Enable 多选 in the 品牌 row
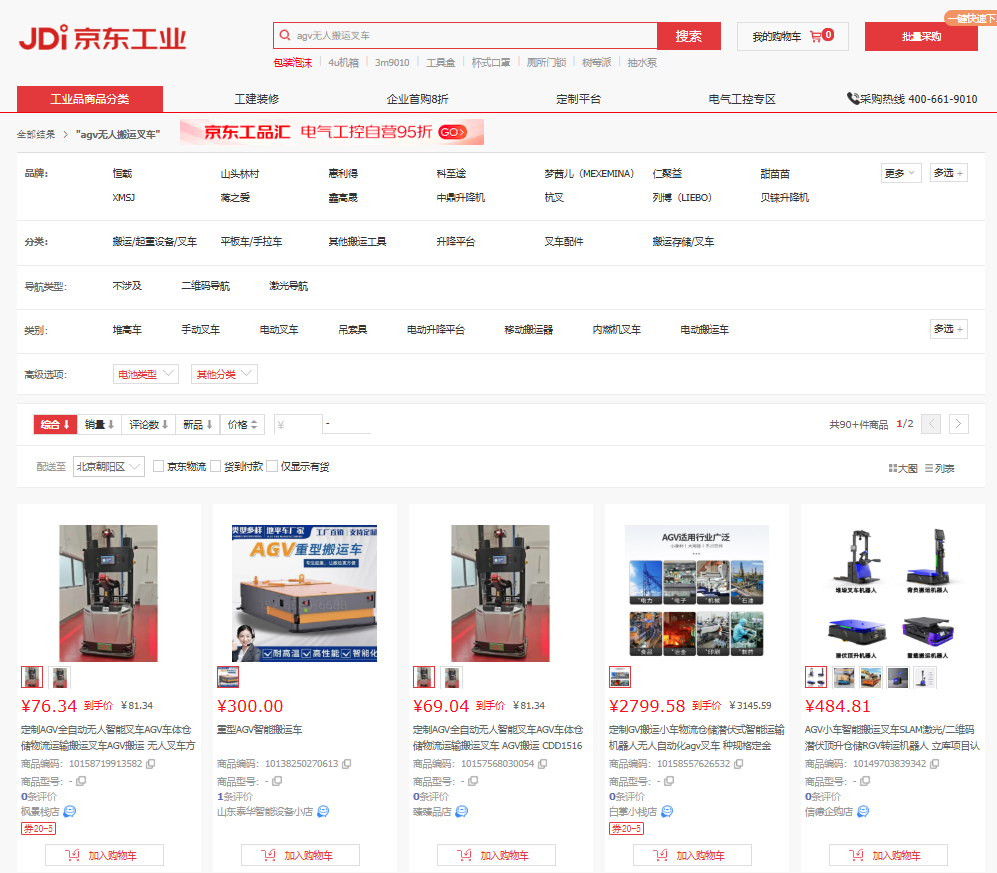Viewport: 997px width, 873px height. point(948,173)
